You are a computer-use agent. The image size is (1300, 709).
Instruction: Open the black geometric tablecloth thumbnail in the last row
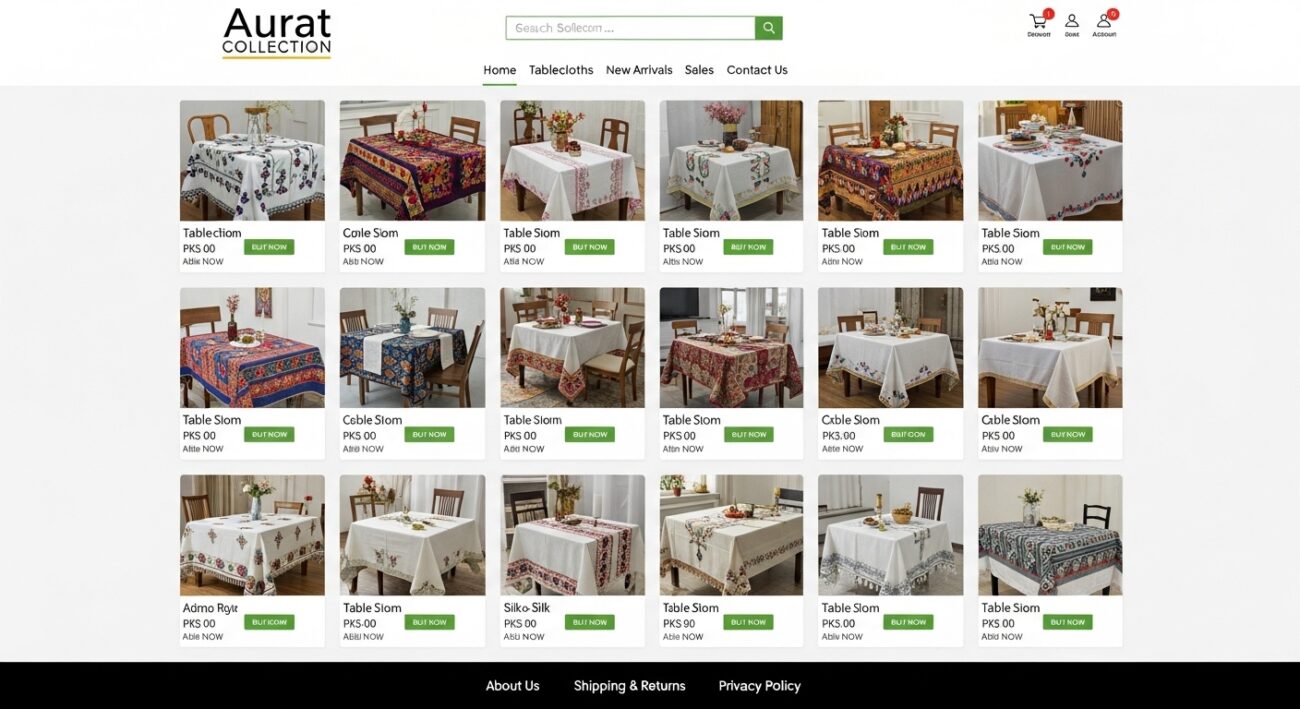coord(1050,535)
